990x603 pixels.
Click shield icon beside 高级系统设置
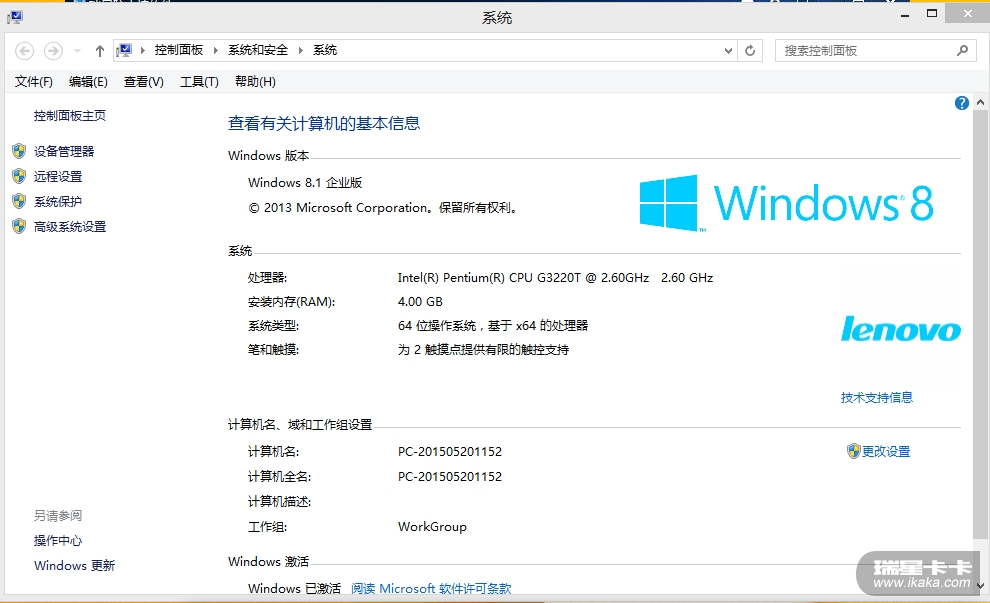[x=19, y=226]
